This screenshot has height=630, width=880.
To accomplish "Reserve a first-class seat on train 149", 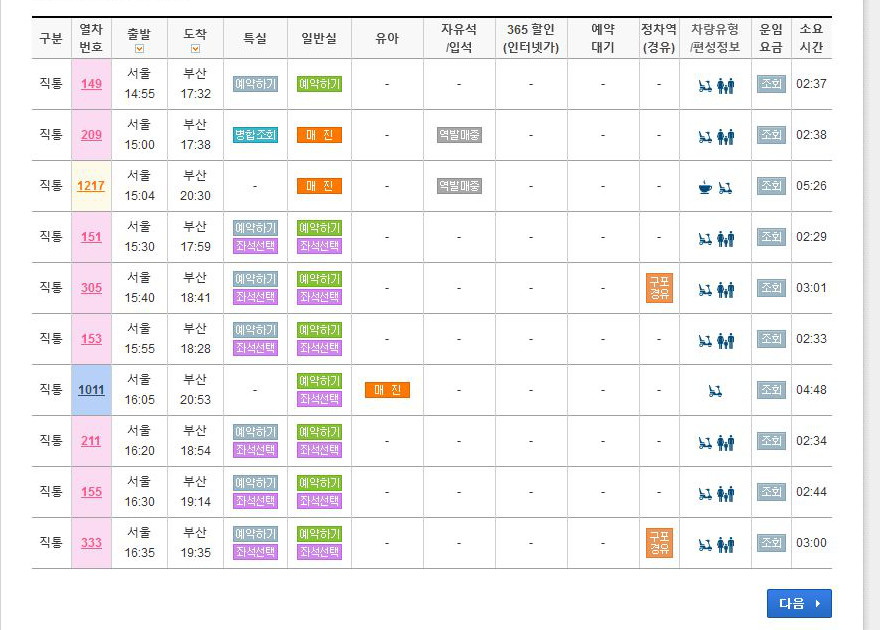I will [255, 84].
